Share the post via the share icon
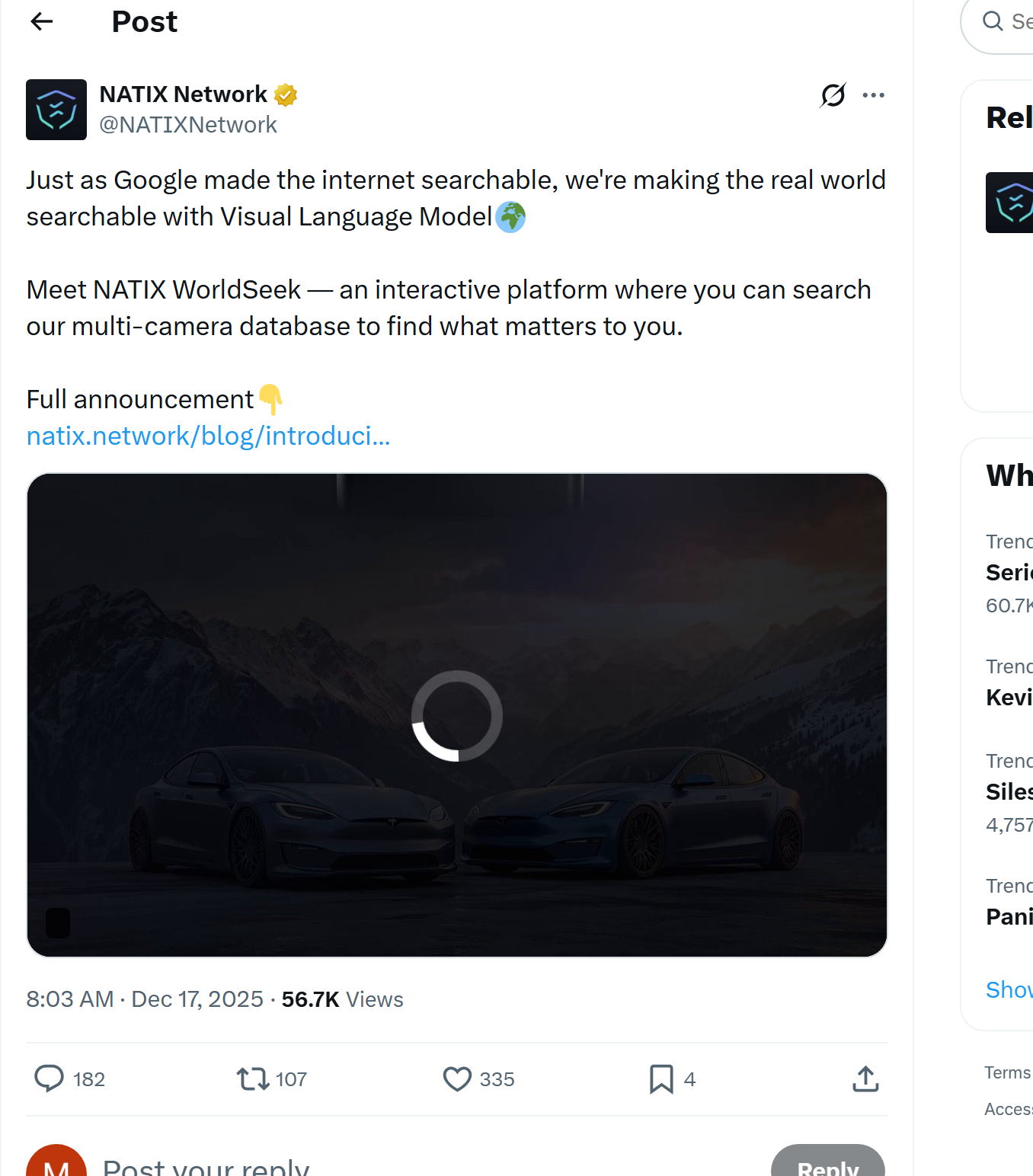This screenshot has height=1176, width=1033. [x=865, y=1079]
